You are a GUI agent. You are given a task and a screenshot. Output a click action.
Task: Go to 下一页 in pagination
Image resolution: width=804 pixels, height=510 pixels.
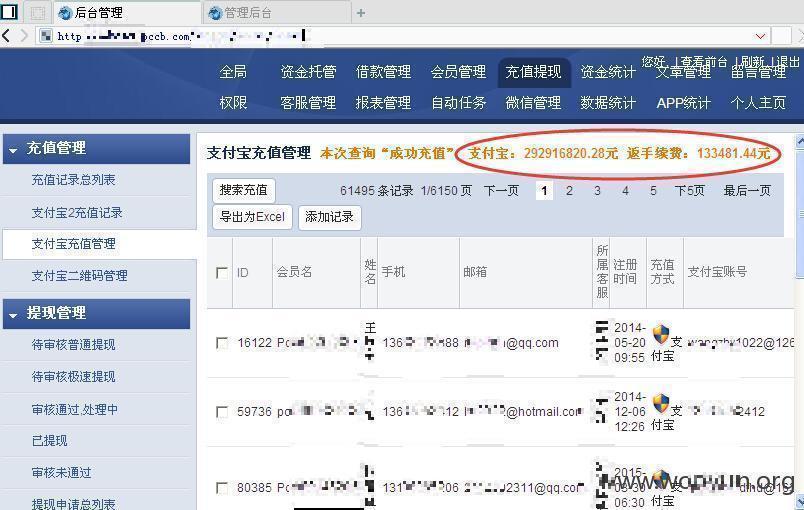click(501, 191)
